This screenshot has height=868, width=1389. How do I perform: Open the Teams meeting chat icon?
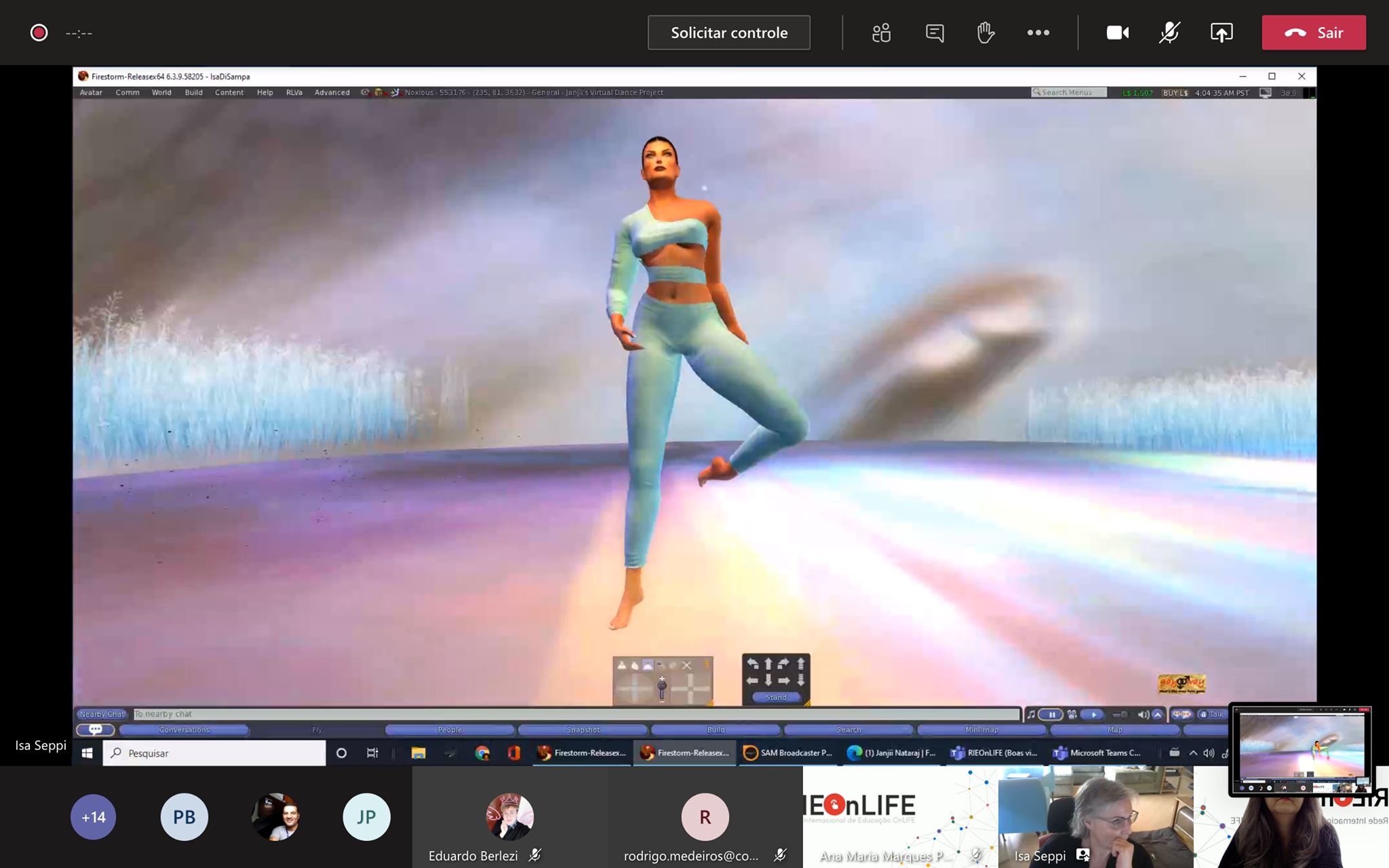pos(935,33)
